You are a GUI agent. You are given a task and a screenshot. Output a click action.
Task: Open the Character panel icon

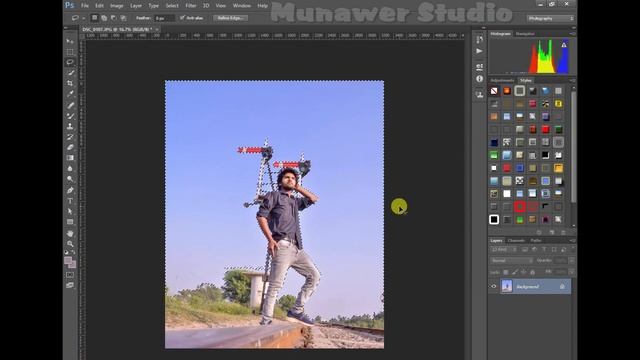coord(480,67)
